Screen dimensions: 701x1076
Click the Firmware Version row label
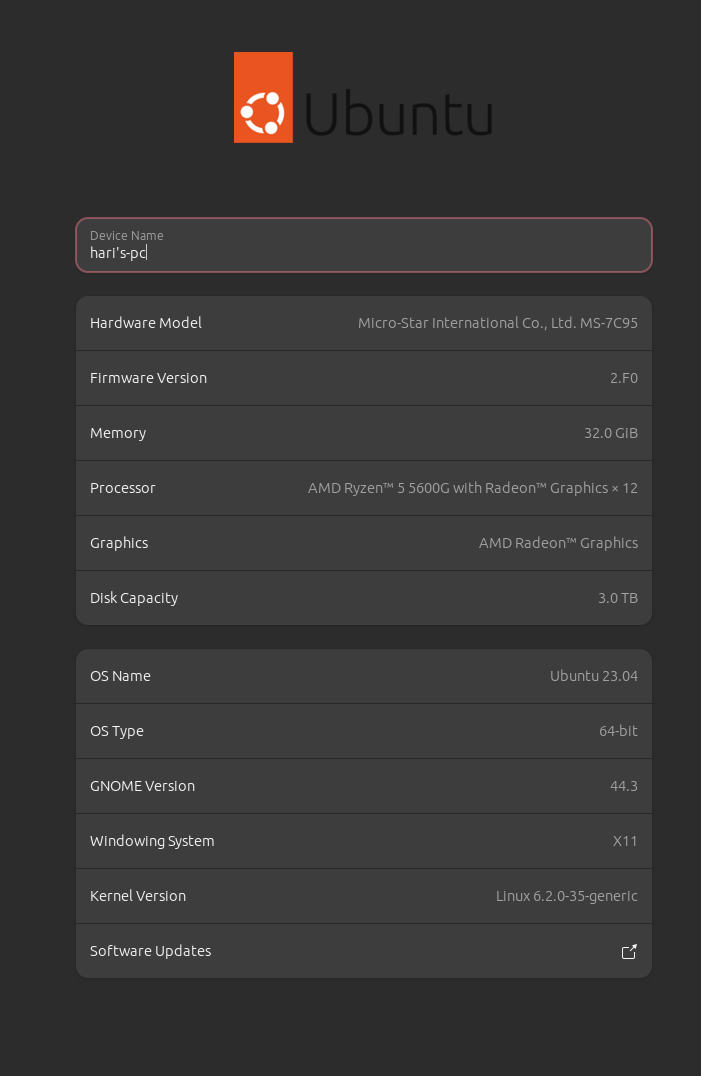click(x=148, y=378)
